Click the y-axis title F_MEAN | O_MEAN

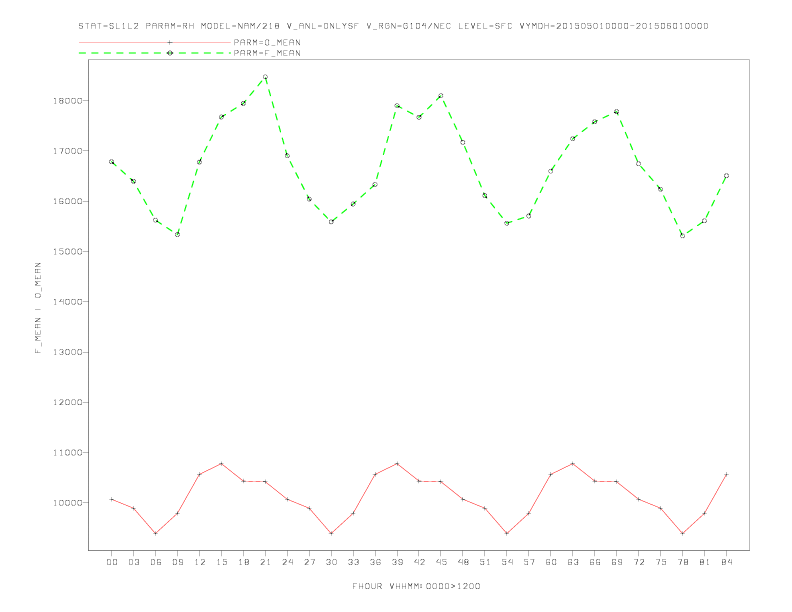pyautogui.click(x=38, y=308)
